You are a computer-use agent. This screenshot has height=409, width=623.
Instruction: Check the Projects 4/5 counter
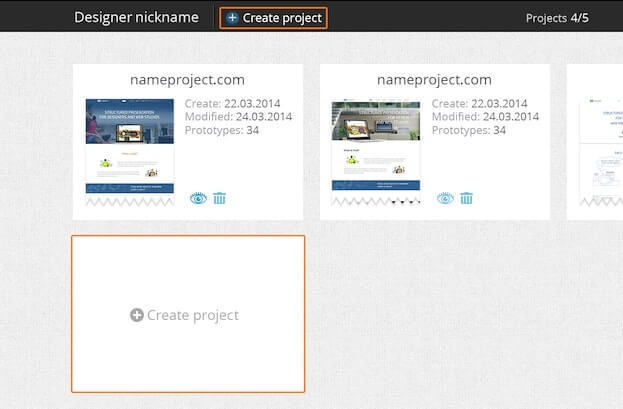[557, 18]
